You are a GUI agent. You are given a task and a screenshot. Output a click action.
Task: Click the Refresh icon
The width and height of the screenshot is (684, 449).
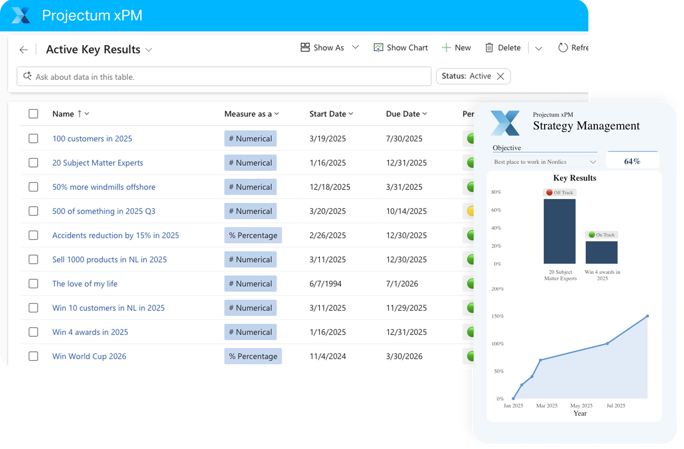tap(563, 48)
